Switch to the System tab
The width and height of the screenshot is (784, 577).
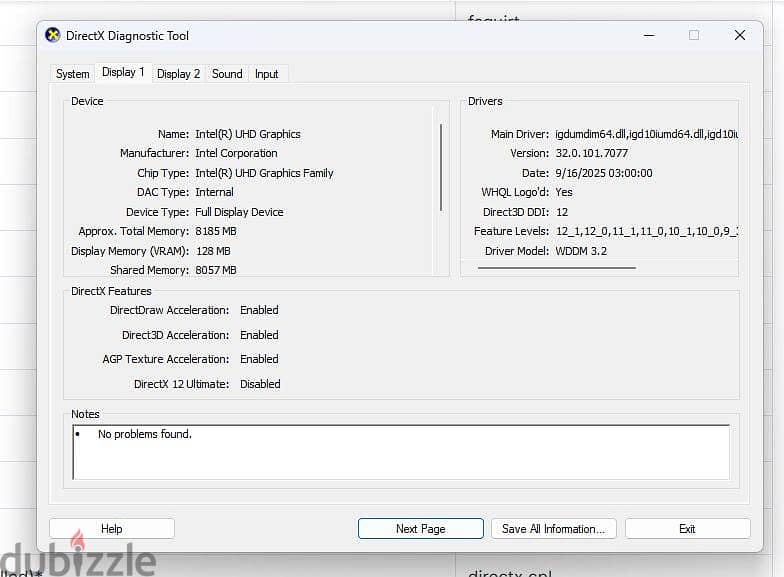72,74
